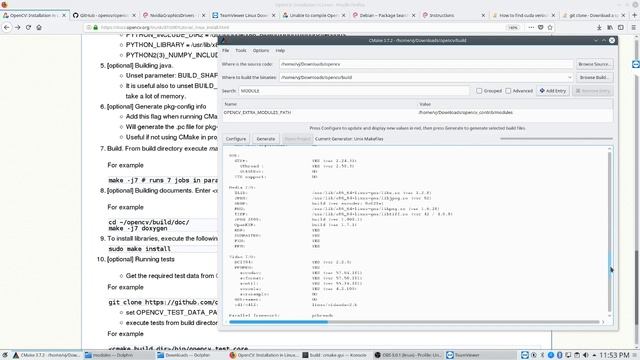Open the Firefox hamburger menu

click(633, 27)
